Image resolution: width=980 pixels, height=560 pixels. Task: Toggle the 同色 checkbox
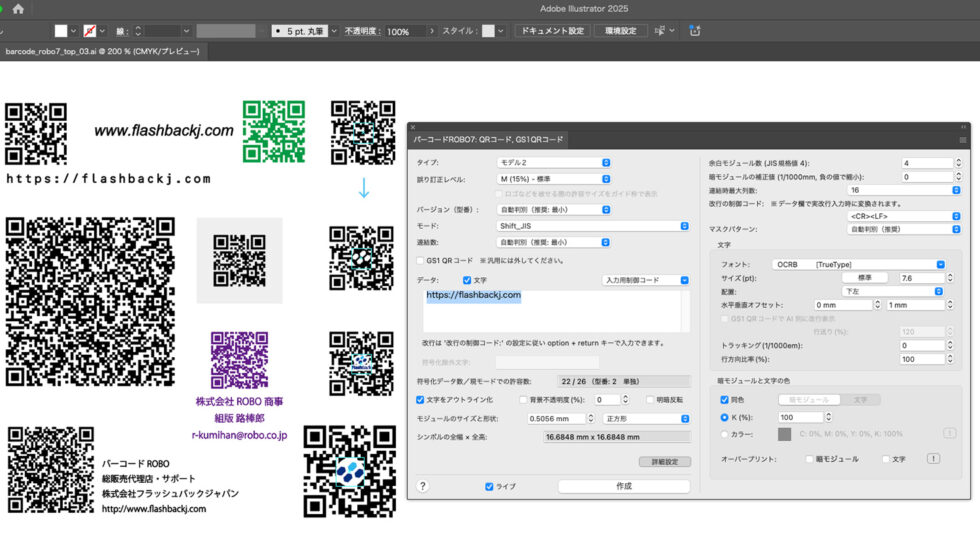point(724,399)
